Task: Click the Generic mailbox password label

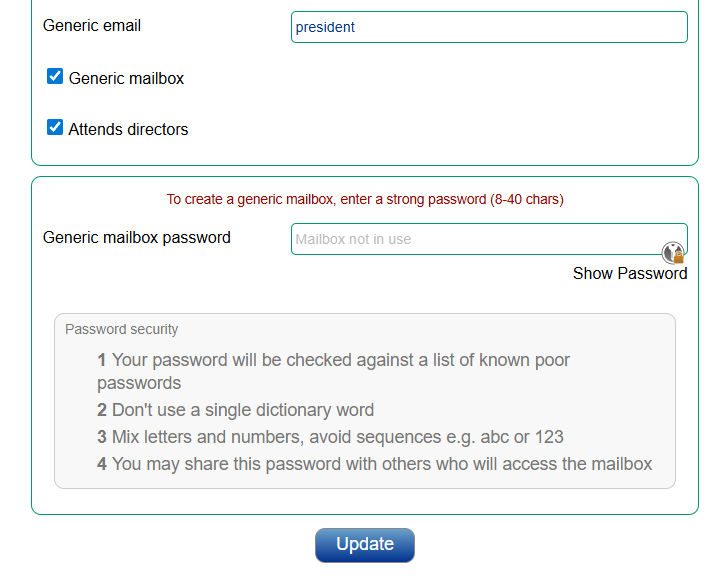Action: [x=137, y=237]
